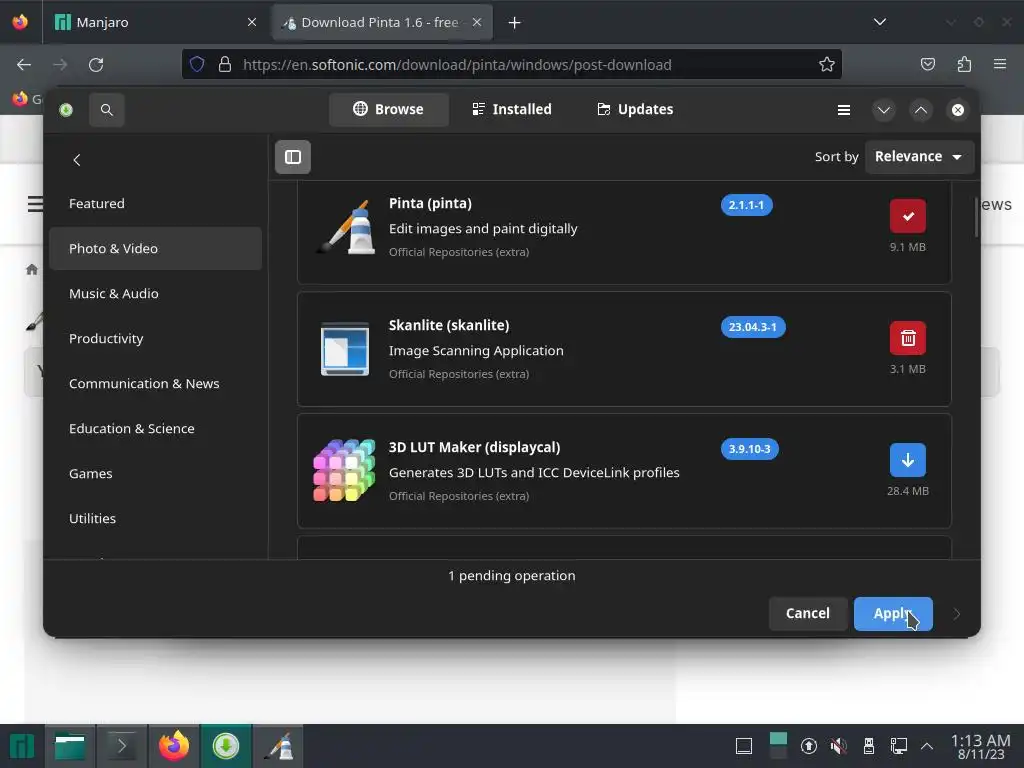
Task: Click the Pamac app icon in the title bar
Action: 66,110
